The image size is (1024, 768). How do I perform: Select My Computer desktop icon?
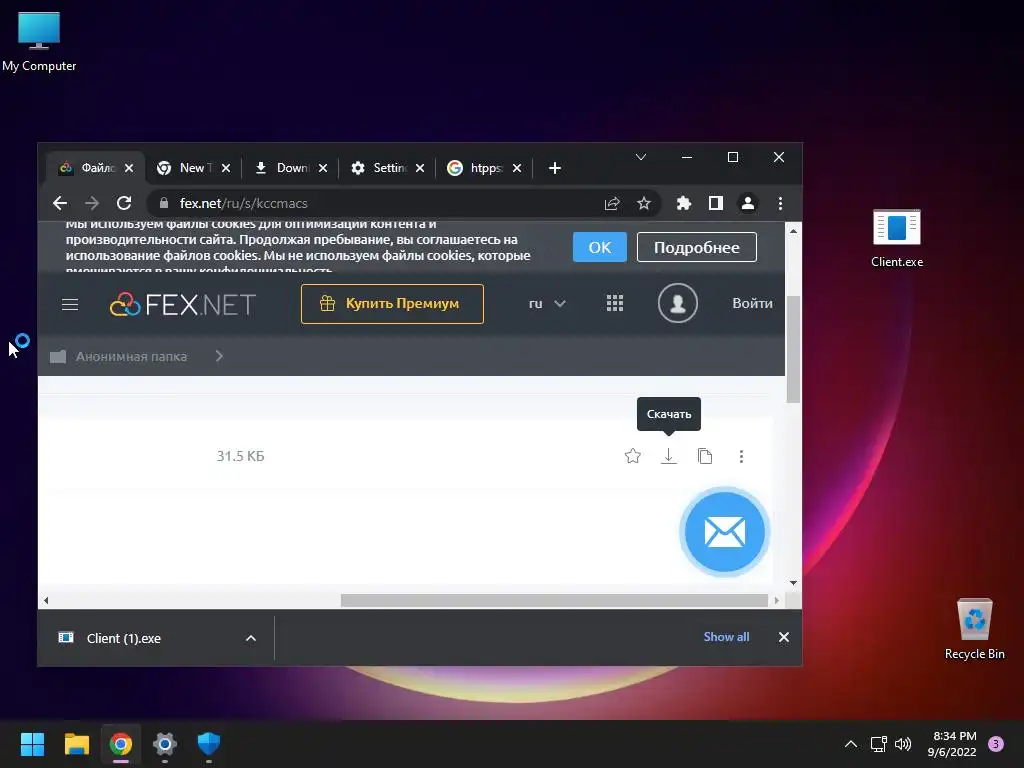pyautogui.click(x=39, y=42)
